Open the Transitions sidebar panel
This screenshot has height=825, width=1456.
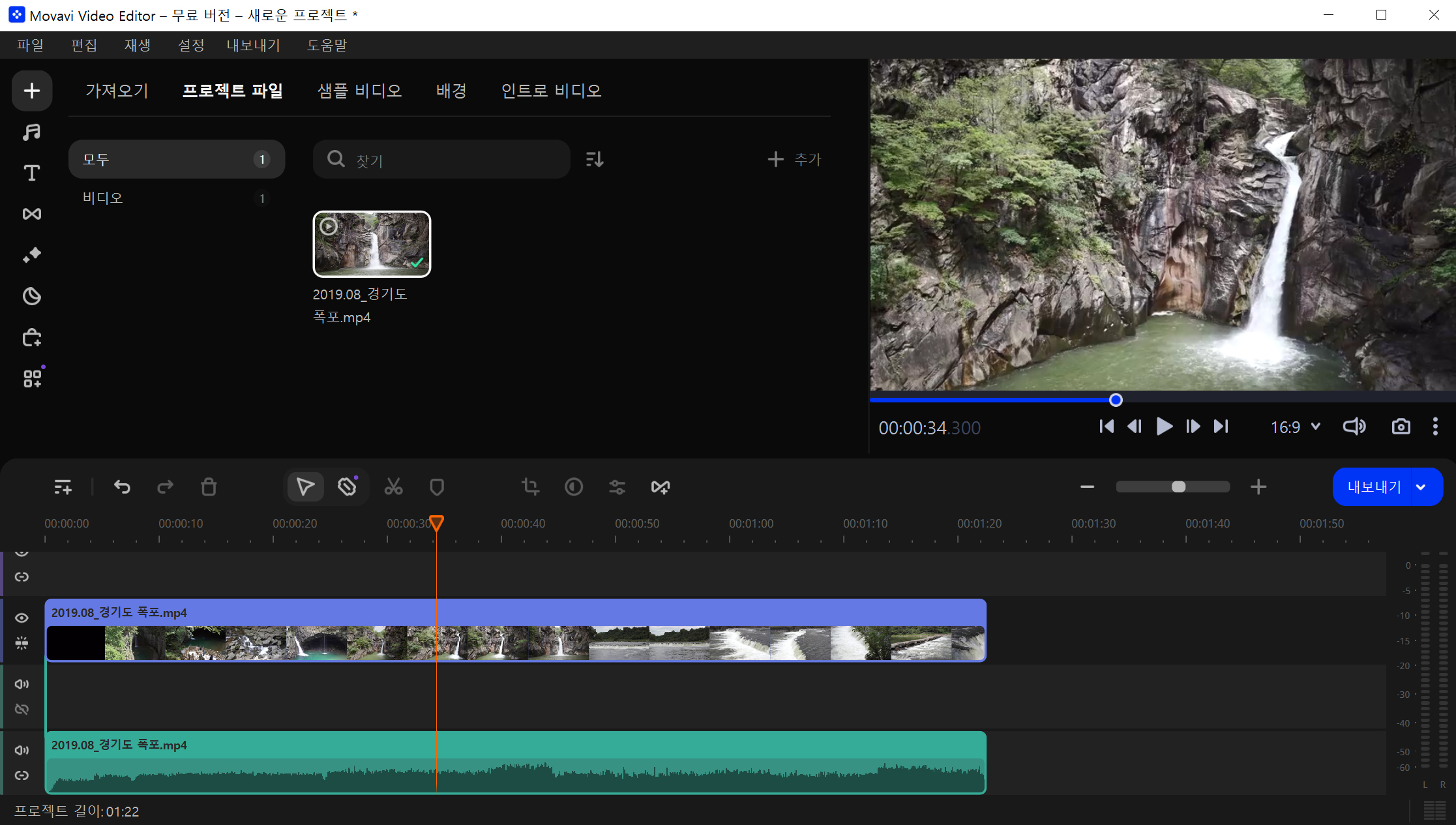tap(31, 214)
